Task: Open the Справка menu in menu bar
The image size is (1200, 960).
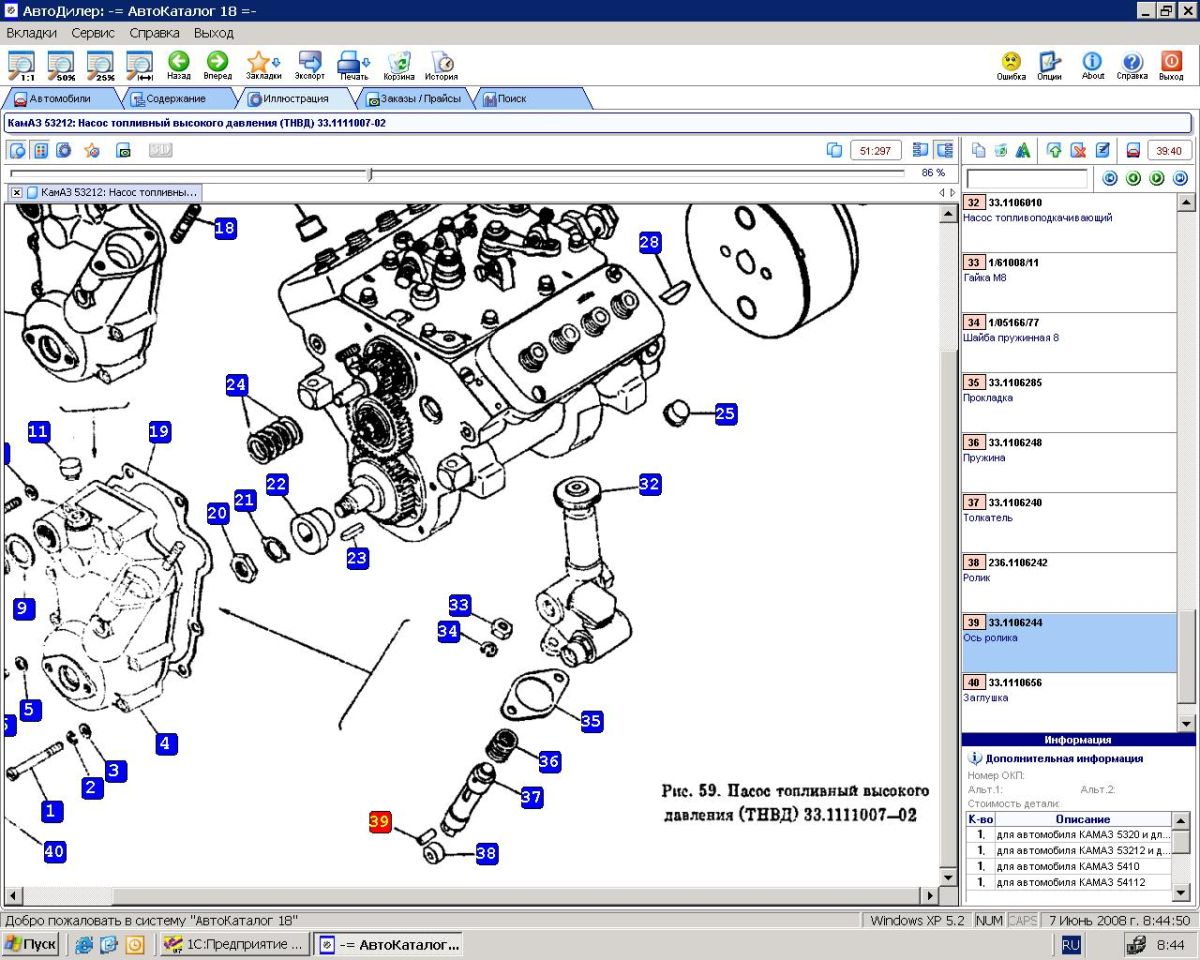Action: (155, 33)
